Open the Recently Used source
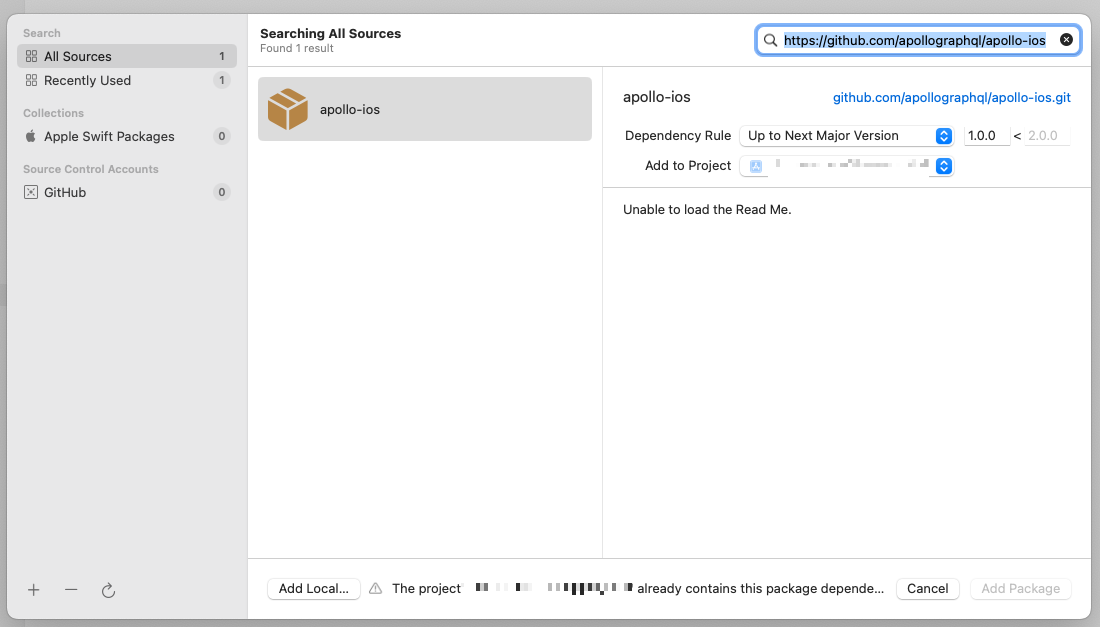The height and width of the screenshot is (627, 1100). [x=126, y=81]
